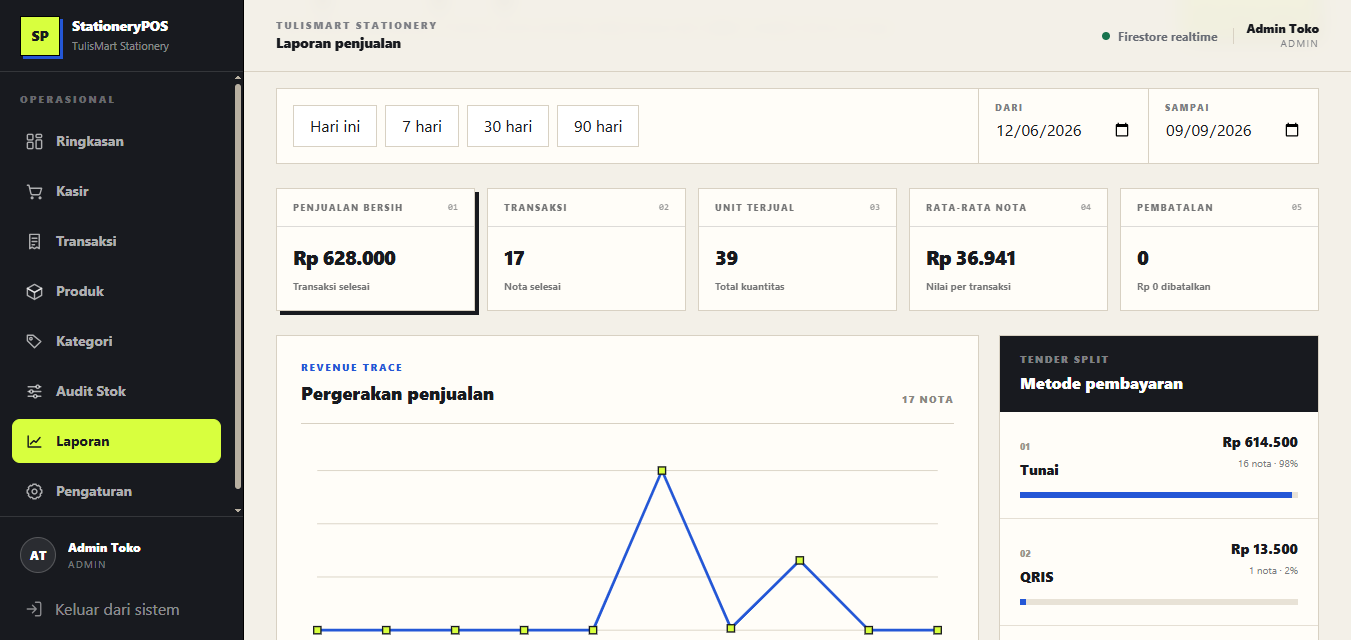Click the Transaksi receipt icon
The width and height of the screenshot is (1351, 640).
(34, 241)
